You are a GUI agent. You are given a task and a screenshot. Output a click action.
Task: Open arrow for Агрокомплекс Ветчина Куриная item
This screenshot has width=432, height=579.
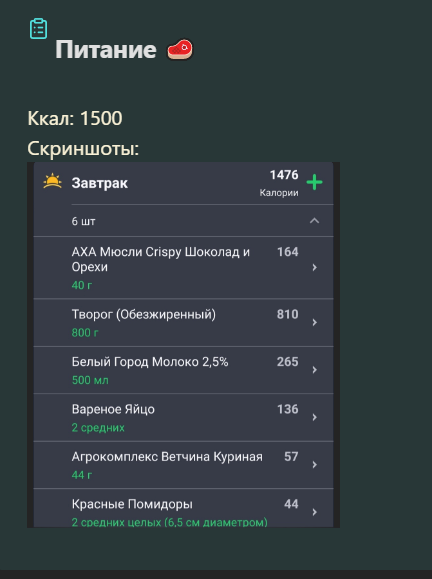pyautogui.click(x=315, y=465)
